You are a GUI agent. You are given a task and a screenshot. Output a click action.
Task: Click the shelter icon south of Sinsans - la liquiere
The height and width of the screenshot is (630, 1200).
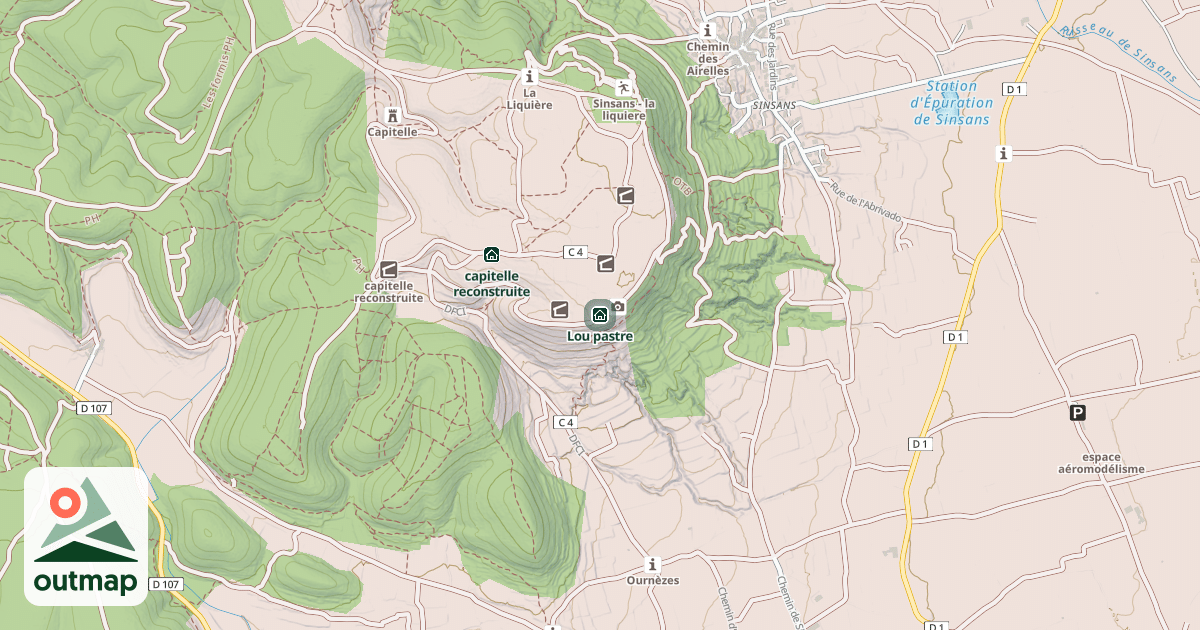coord(626,195)
